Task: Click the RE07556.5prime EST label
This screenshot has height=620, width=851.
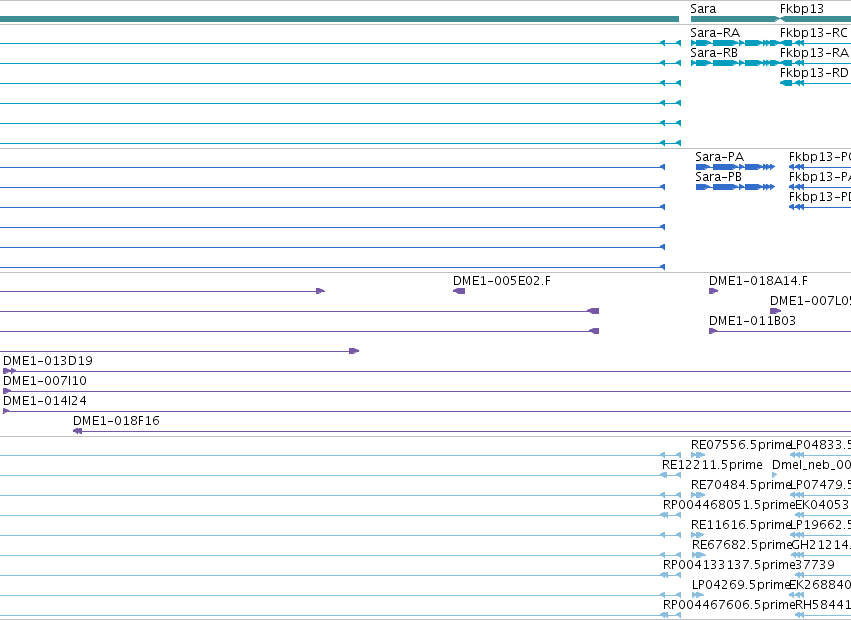Action: pos(741,445)
